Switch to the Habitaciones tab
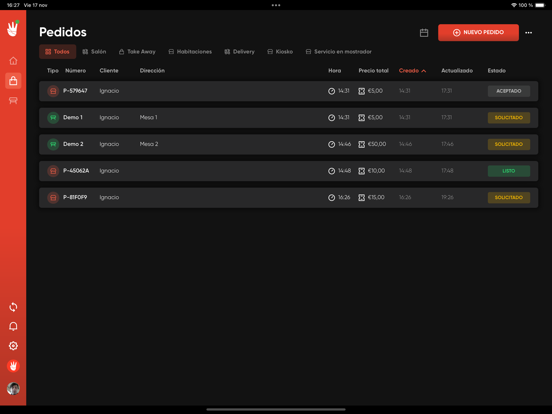 [190, 52]
